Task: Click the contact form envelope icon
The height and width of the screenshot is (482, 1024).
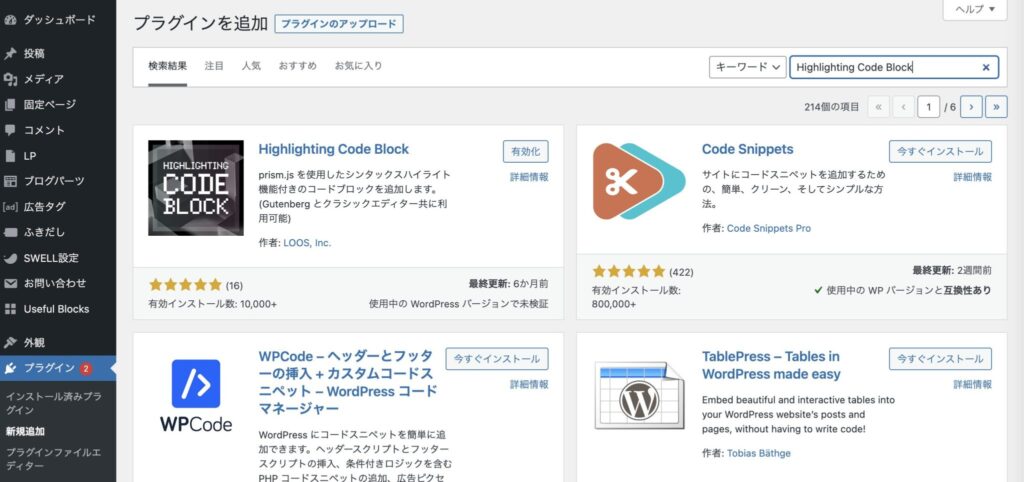Action: click(11, 283)
